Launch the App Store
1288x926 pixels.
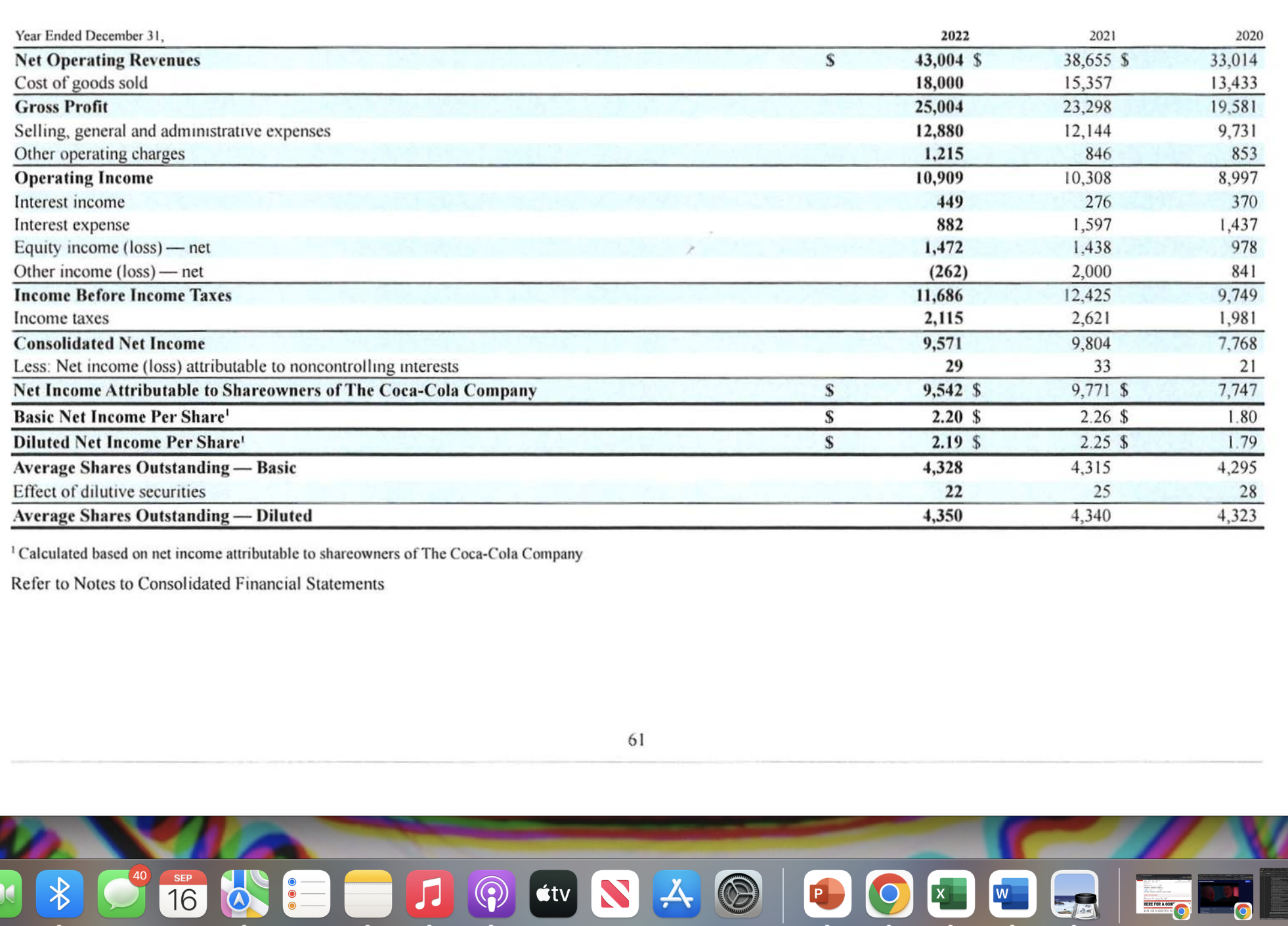677,894
